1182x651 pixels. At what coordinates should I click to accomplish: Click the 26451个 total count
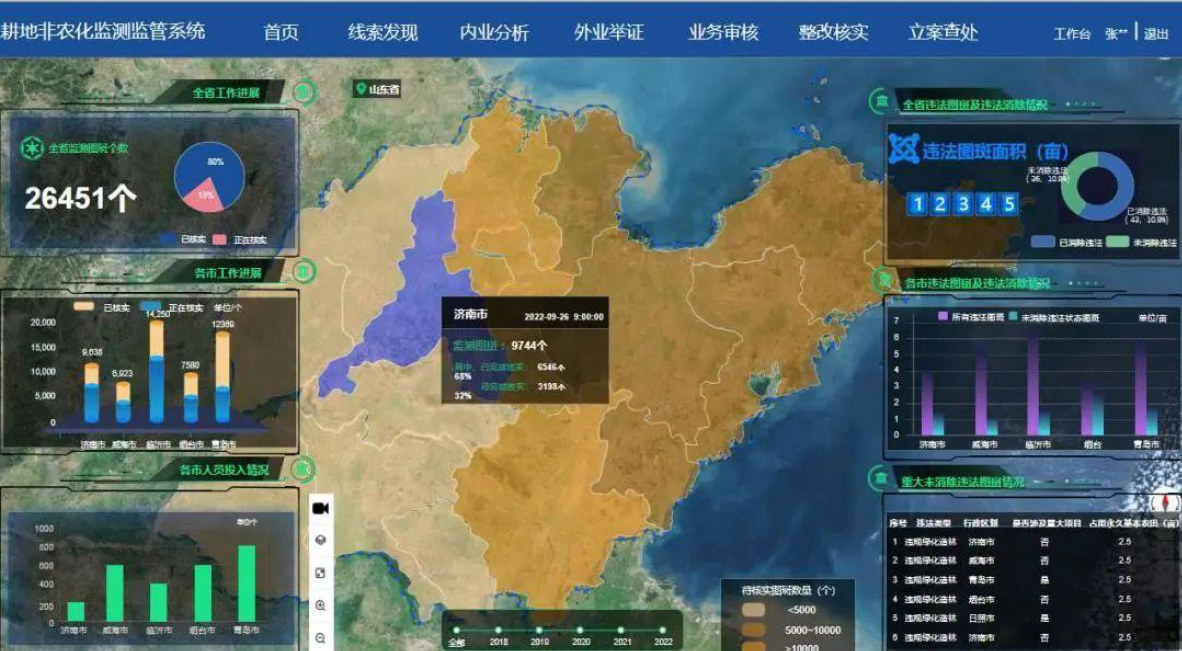81,199
